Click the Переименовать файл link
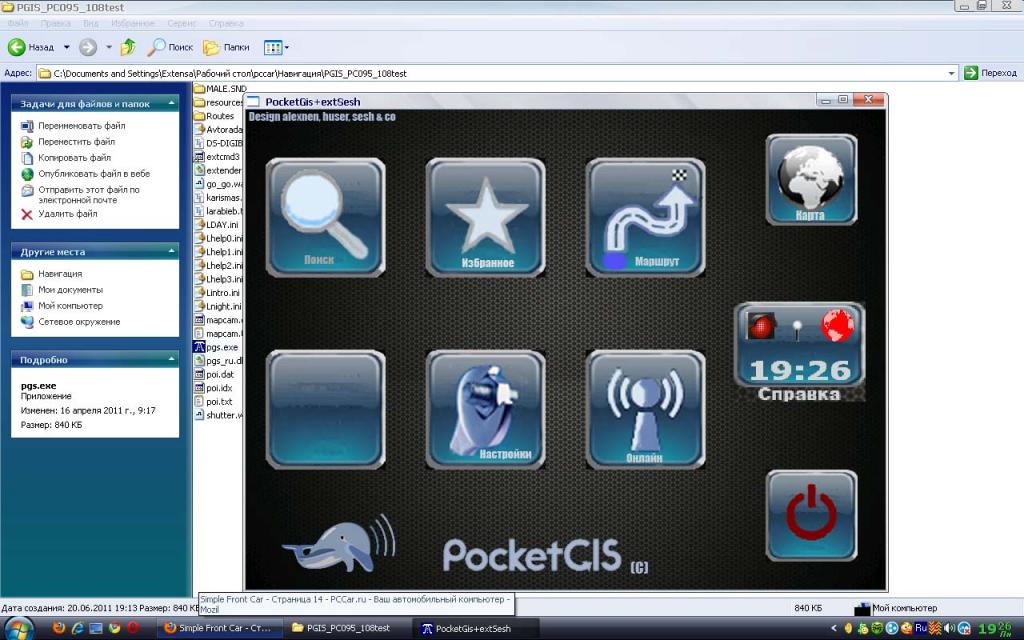 point(81,126)
